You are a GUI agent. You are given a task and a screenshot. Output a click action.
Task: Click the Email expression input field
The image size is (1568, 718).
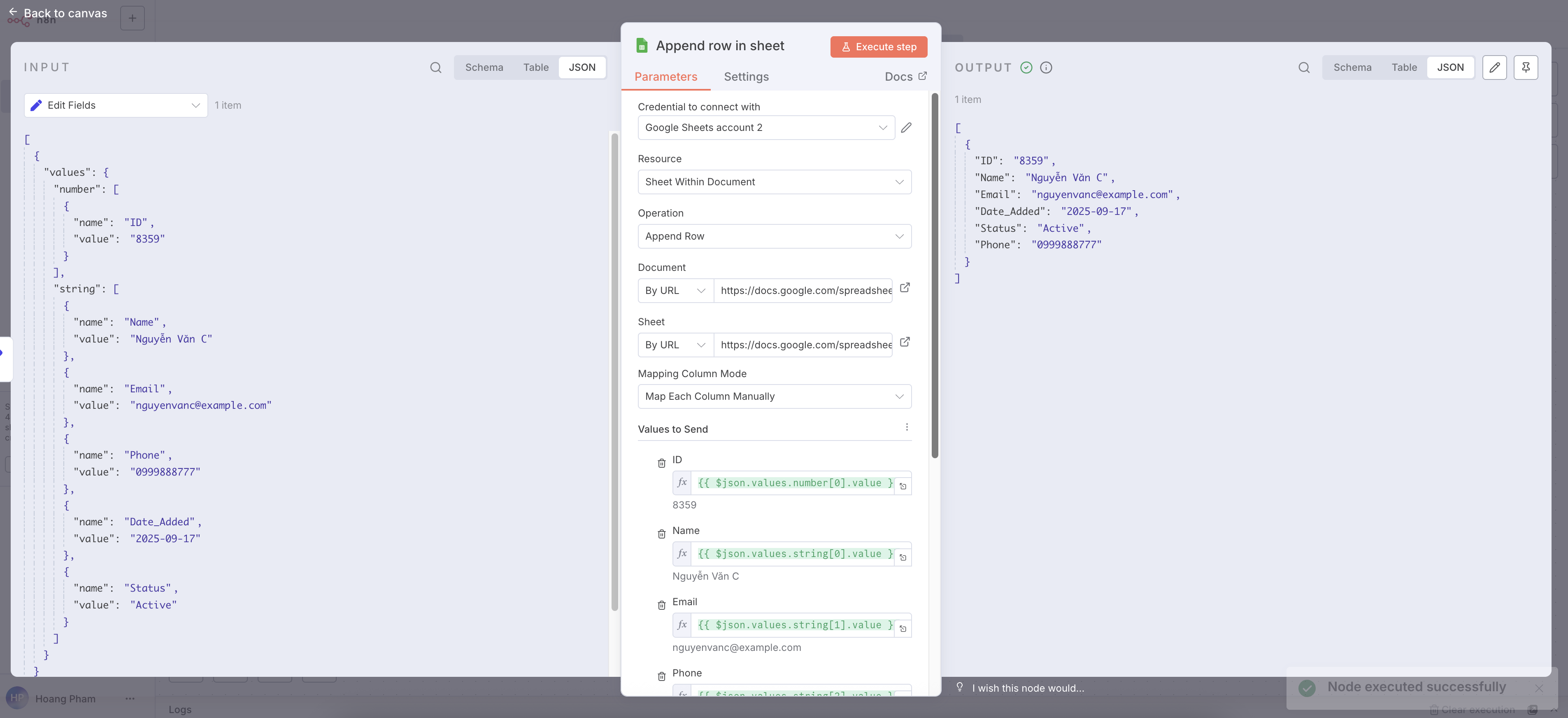(793, 625)
